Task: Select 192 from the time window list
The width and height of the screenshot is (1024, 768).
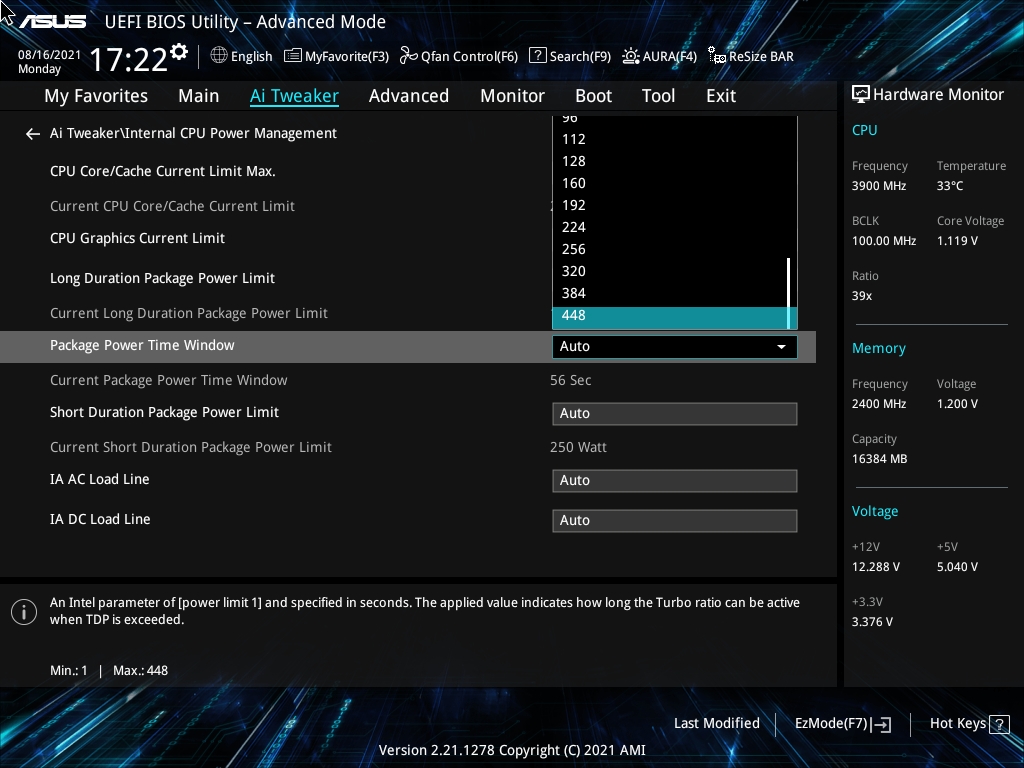Action: 670,205
